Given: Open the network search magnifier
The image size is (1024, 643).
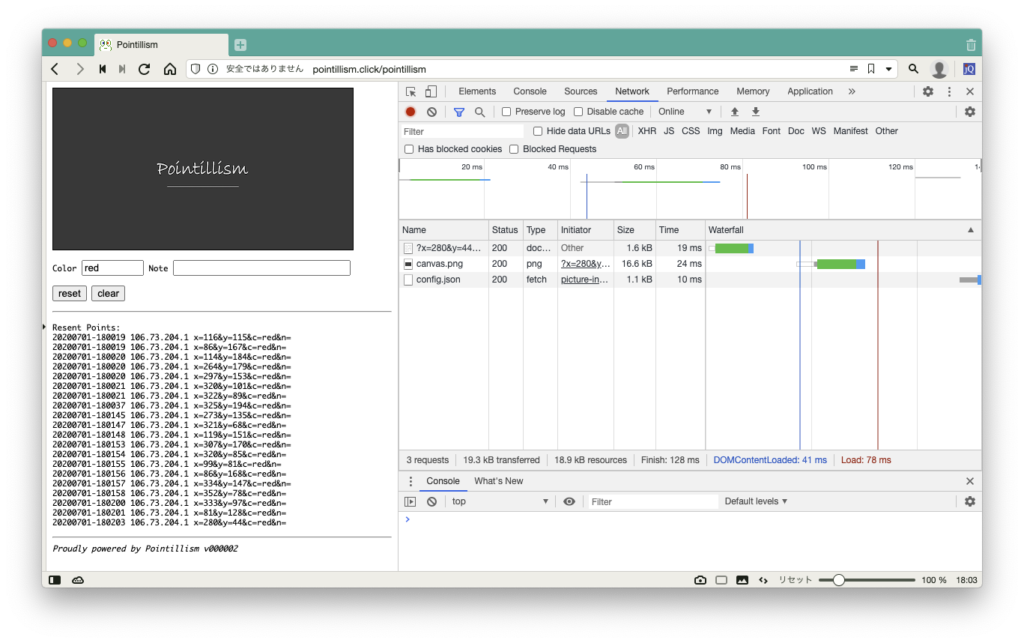Looking at the screenshot, I should pyautogui.click(x=480, y=112).
